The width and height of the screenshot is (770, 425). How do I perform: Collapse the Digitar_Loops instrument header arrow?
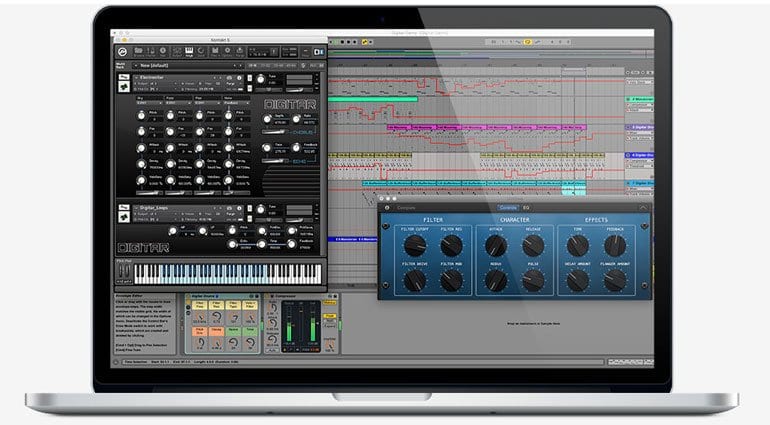tap(137, 208)
